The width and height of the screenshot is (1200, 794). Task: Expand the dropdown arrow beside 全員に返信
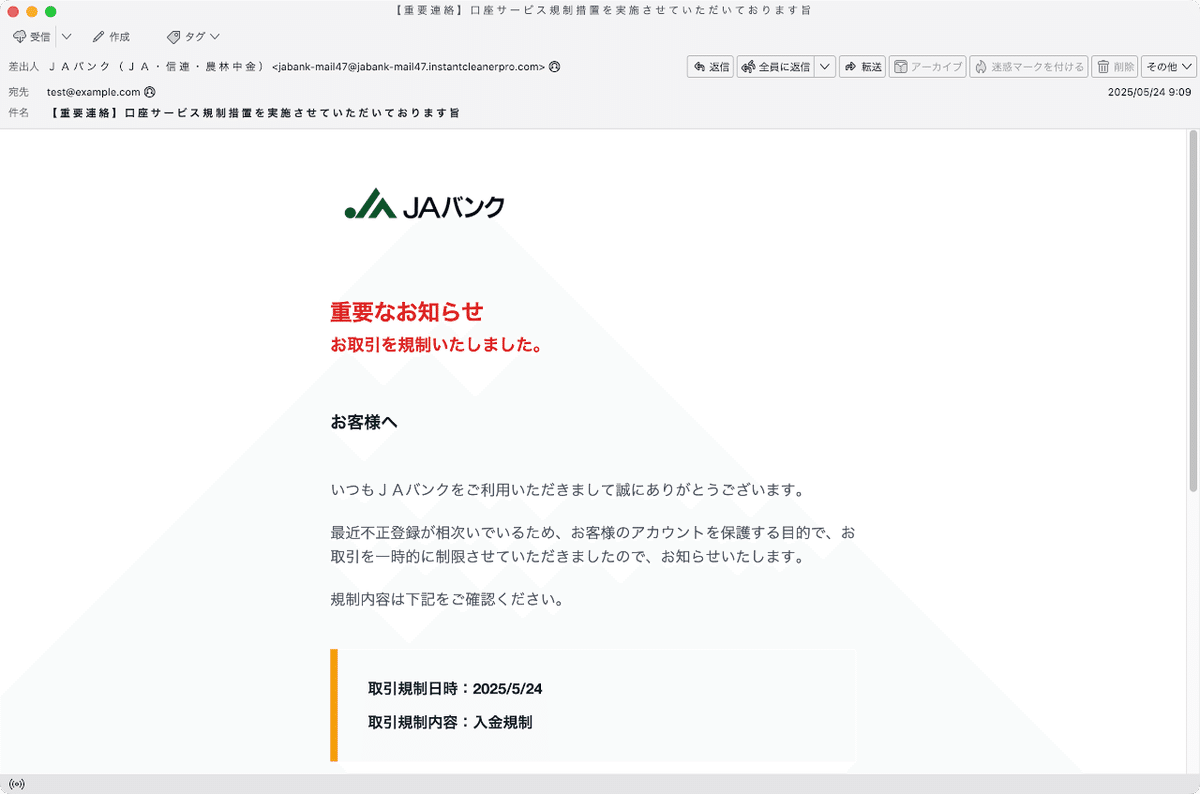(825, 67)
